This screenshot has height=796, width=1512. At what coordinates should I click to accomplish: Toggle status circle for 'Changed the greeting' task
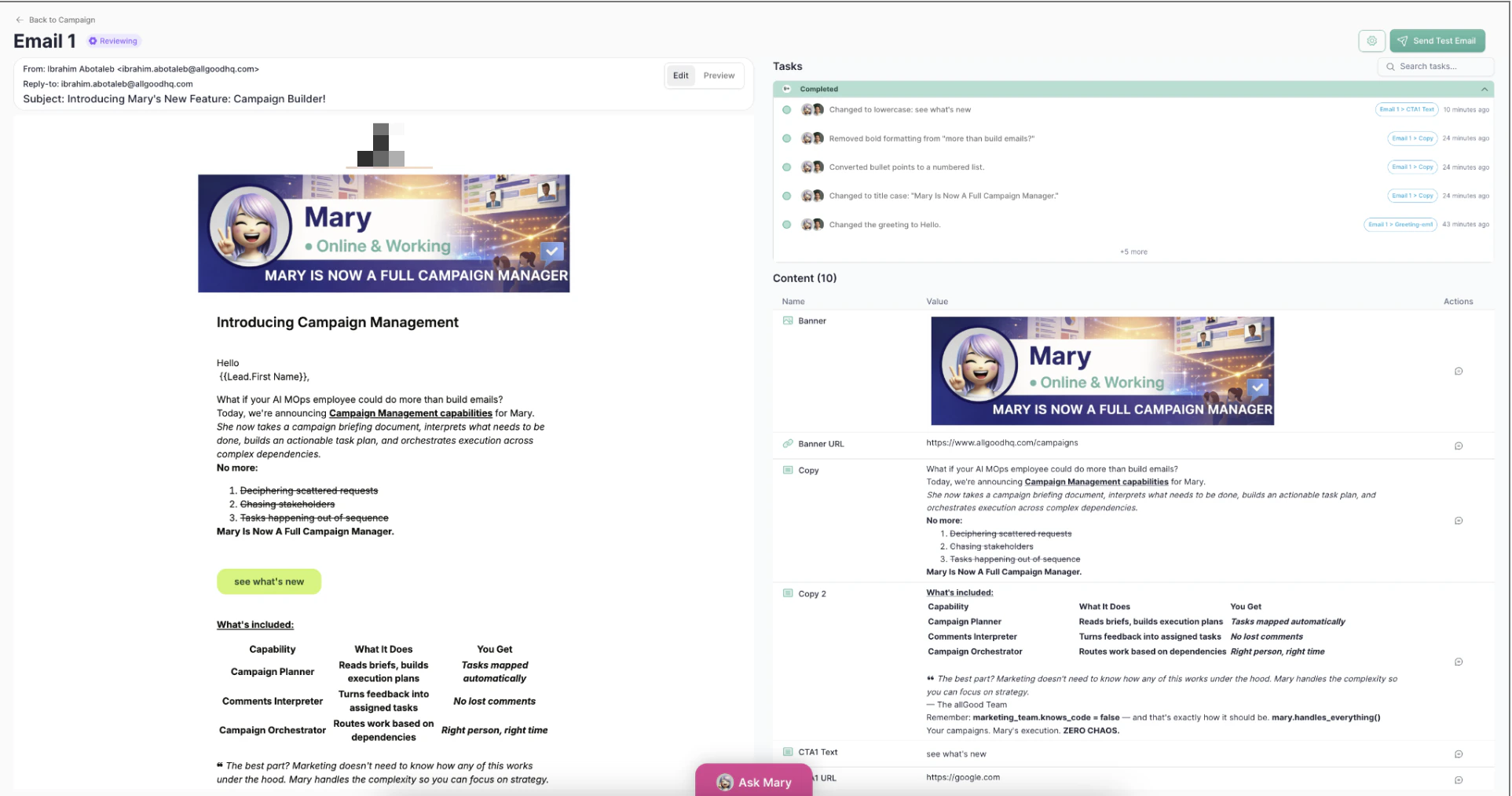click(787, 225)
